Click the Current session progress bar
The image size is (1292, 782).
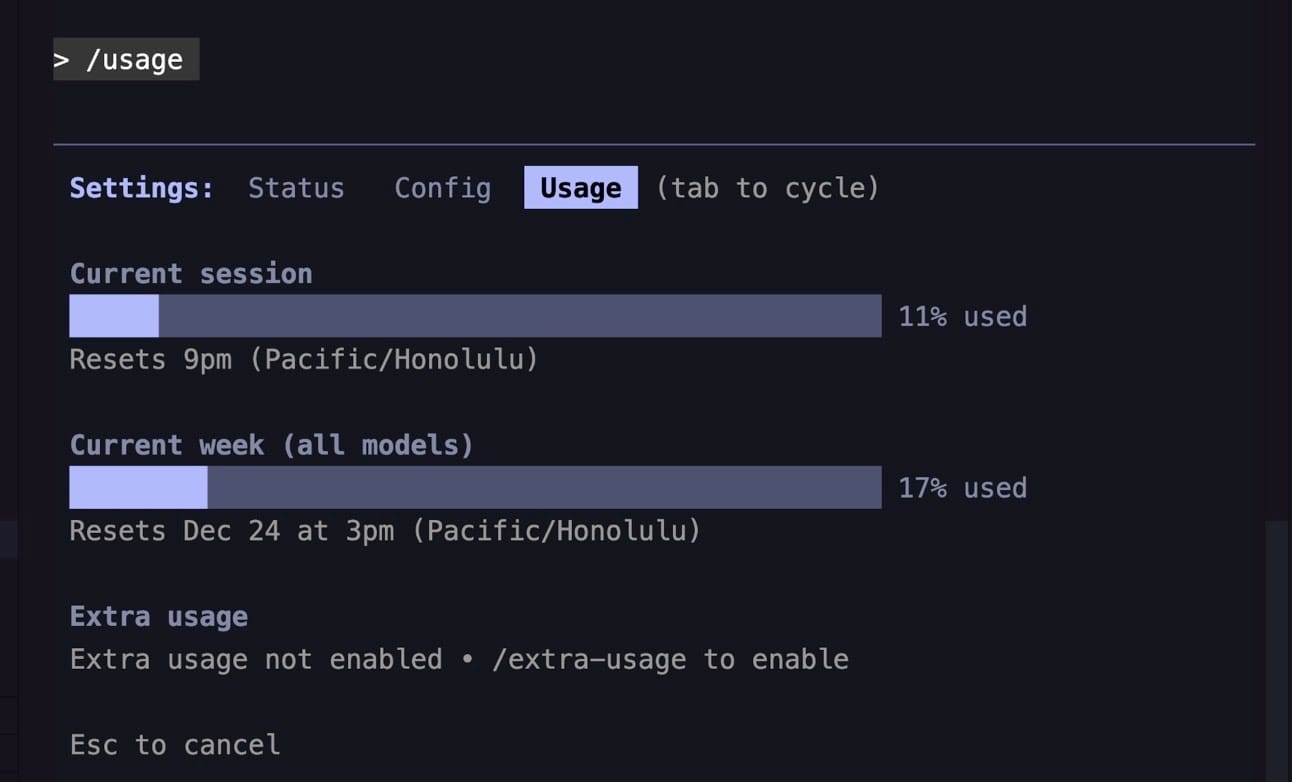(x=475, y=315)
